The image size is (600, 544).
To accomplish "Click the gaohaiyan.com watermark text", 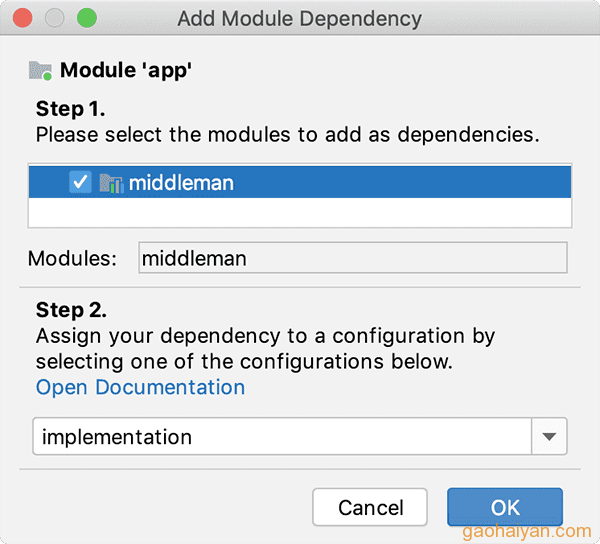I will pyautogui.click(x=527, y=531).
